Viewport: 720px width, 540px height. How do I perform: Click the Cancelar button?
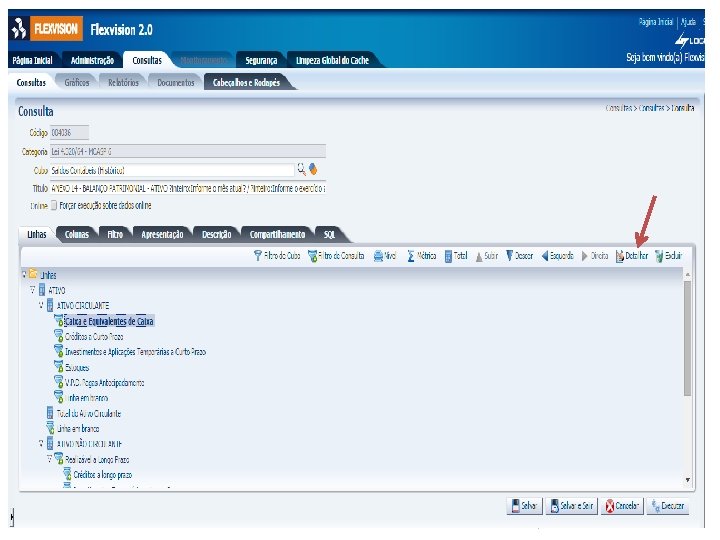(x=622, y=506)
